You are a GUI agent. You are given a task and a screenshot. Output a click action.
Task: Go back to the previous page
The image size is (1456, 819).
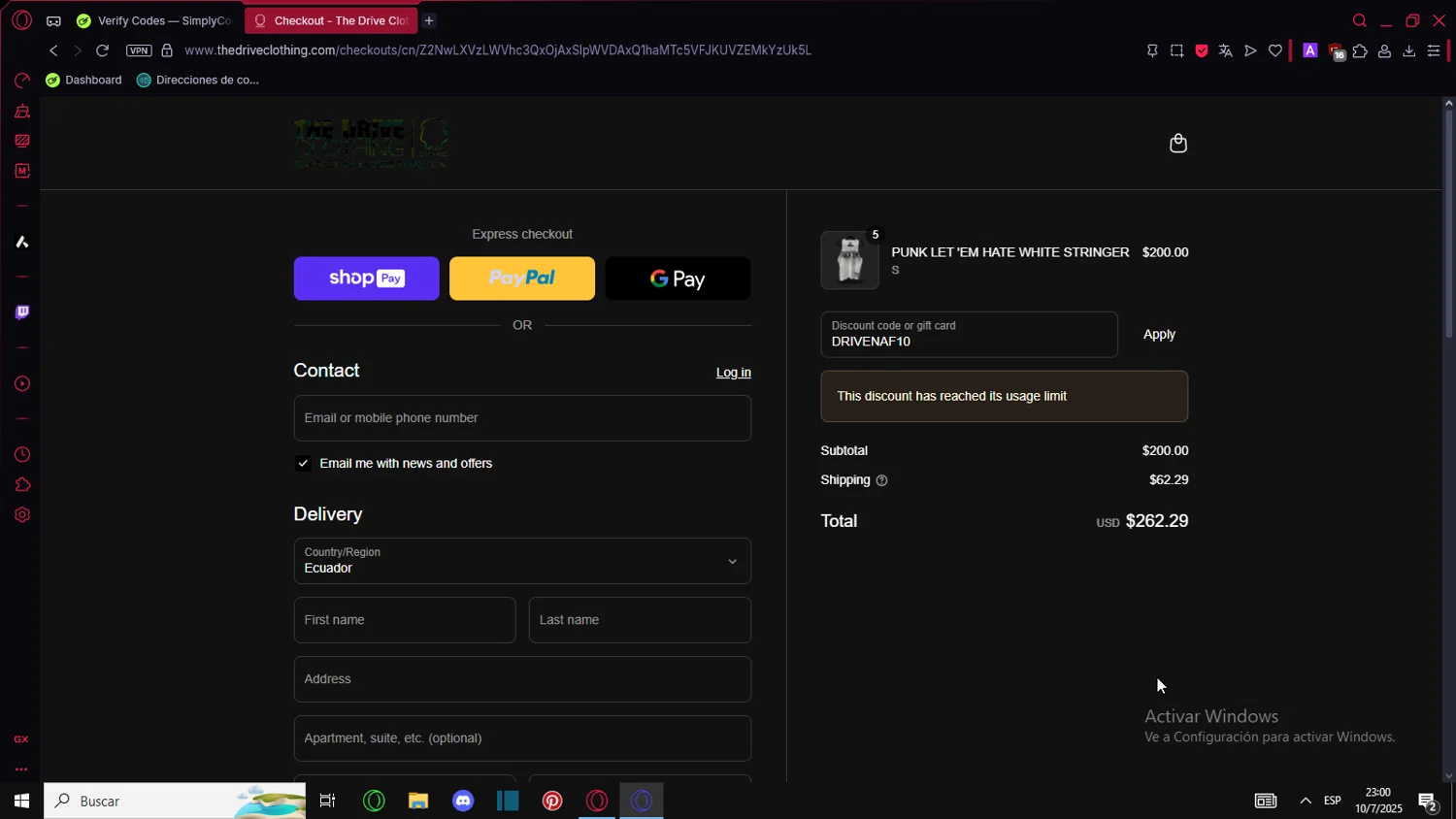point(53,50)
